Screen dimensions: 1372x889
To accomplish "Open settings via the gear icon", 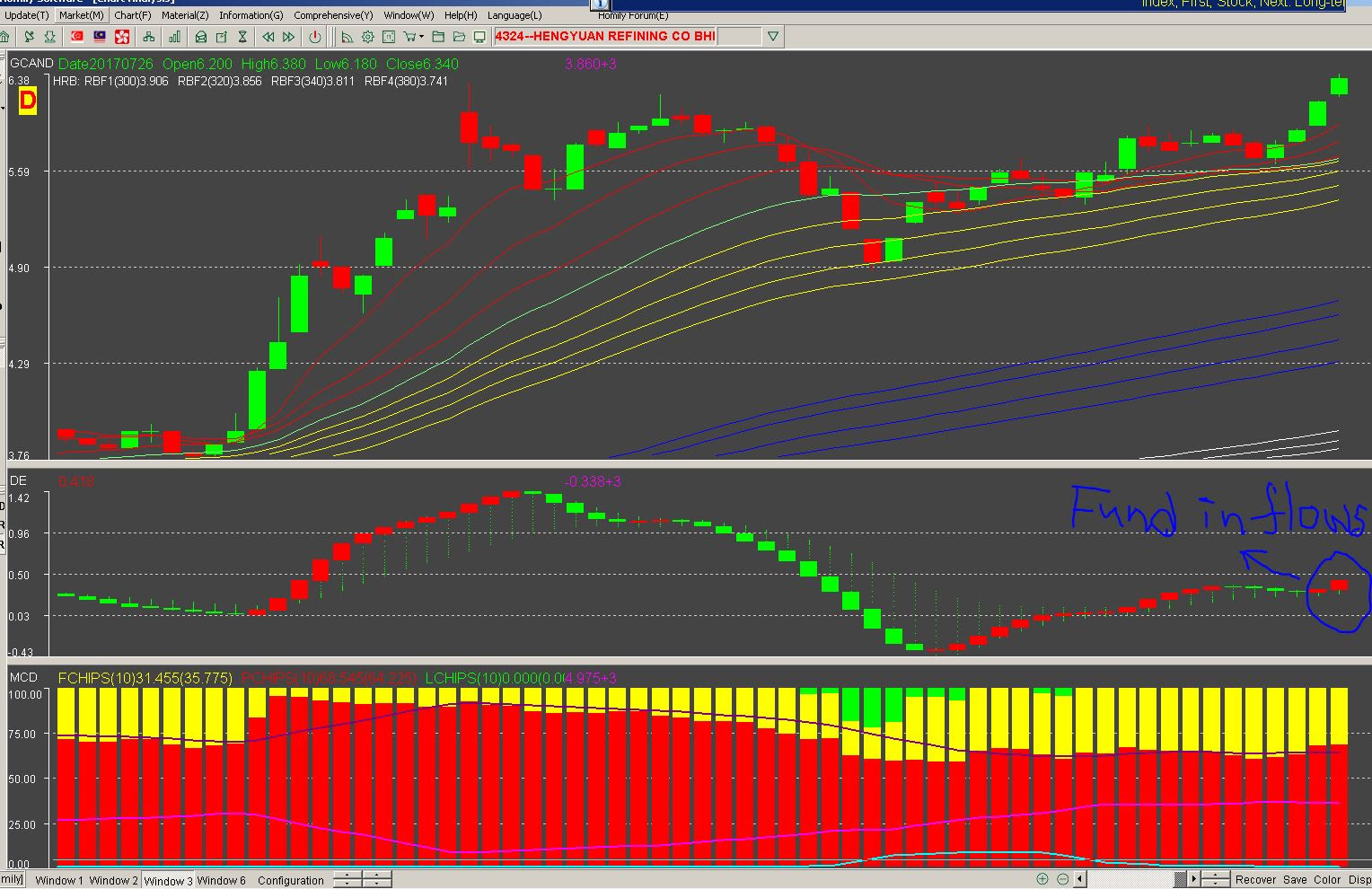I will 368,37.
